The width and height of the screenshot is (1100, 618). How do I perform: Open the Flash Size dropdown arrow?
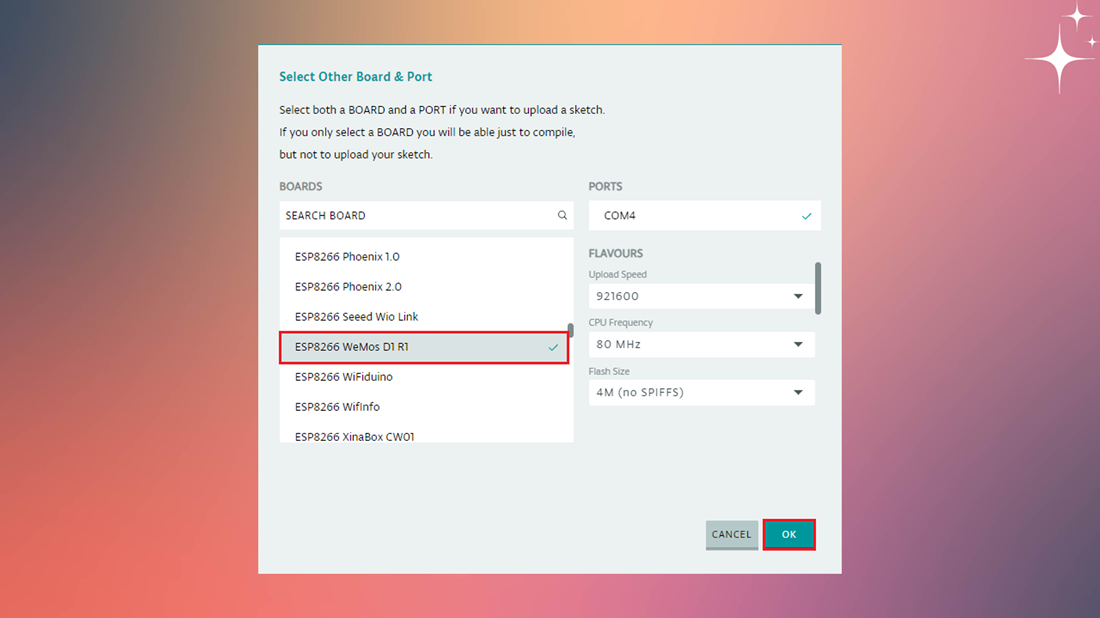[x=798, y=393]
